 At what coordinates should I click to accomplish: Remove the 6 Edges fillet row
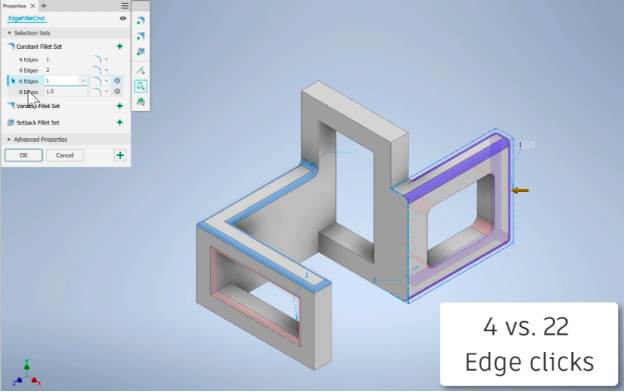click(x=117, y=81)
